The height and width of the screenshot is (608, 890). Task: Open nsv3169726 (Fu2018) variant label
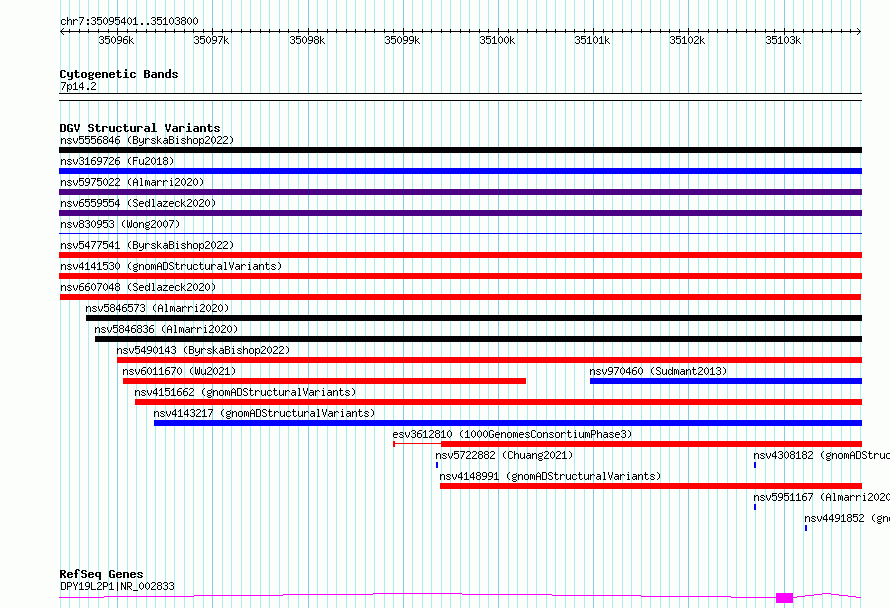point(117,161)
